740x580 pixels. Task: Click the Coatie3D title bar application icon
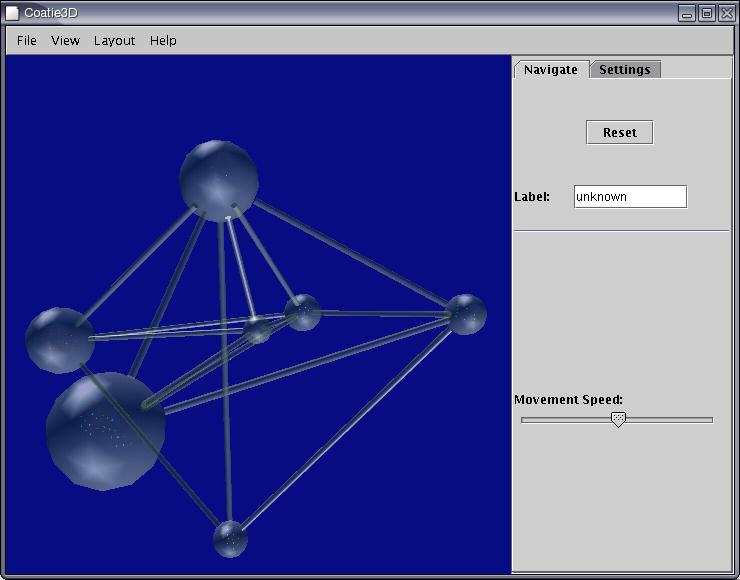(12, 13)
